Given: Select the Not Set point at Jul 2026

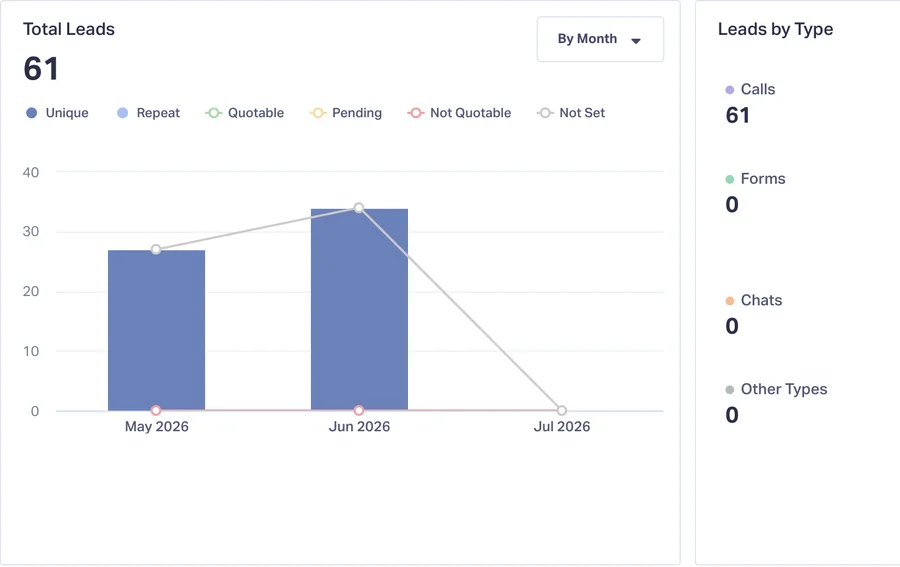Looking at the screenshot, I should pyautogui.click(x=562, y=410).
